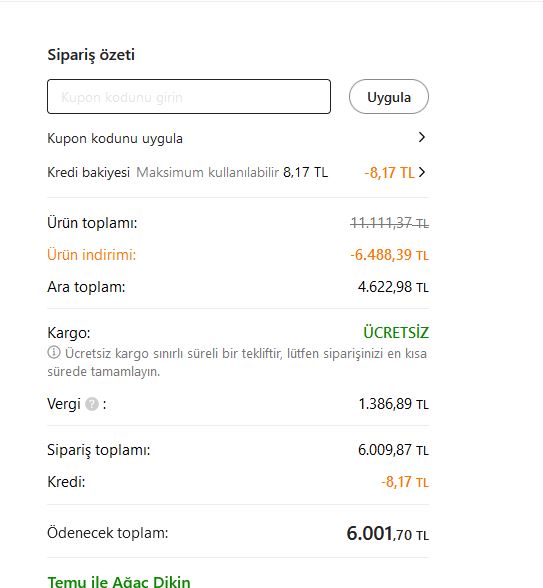
Task: Expand credit balance options with -8,17 TL chevron
Action: pyautogui.click(x=422, y=172)
